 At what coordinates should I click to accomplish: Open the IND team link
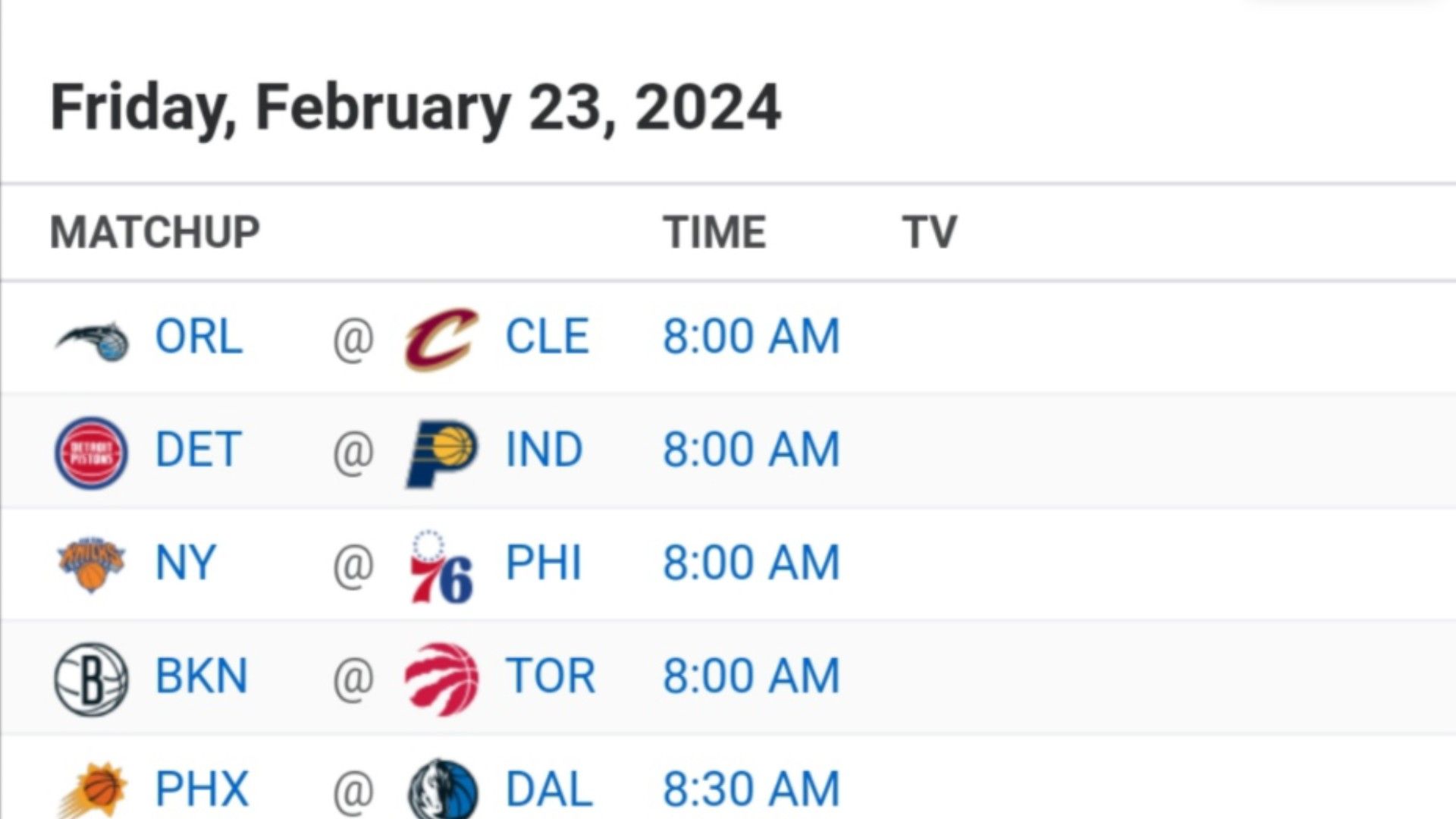pyautogui.click(x=544, y=449)
